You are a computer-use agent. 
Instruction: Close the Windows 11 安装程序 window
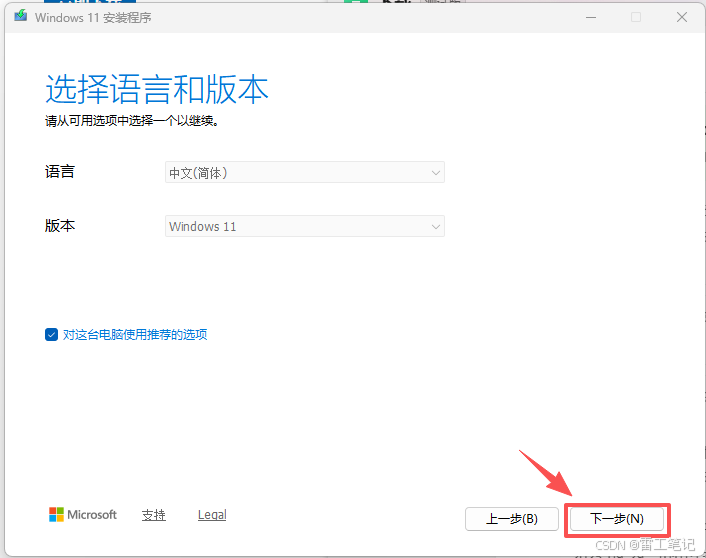coord(682,17)
